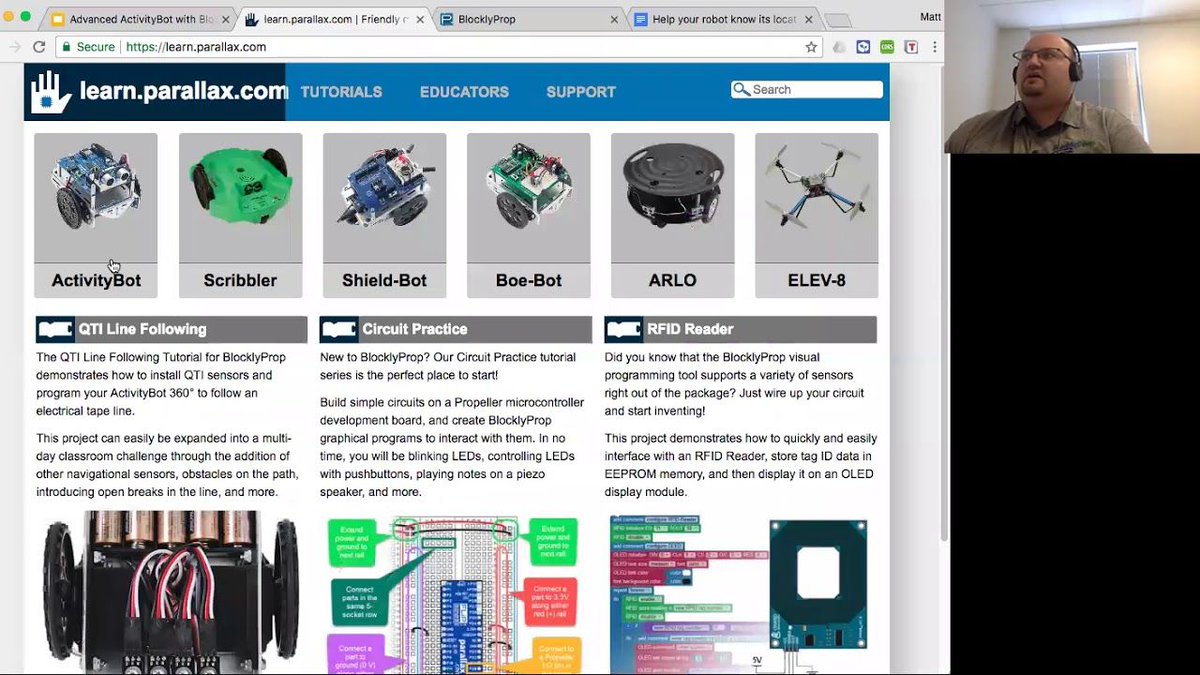Click the RFID Reader section icon
The height and width of the screenshot is (675, 1200).
click(624, 329)
